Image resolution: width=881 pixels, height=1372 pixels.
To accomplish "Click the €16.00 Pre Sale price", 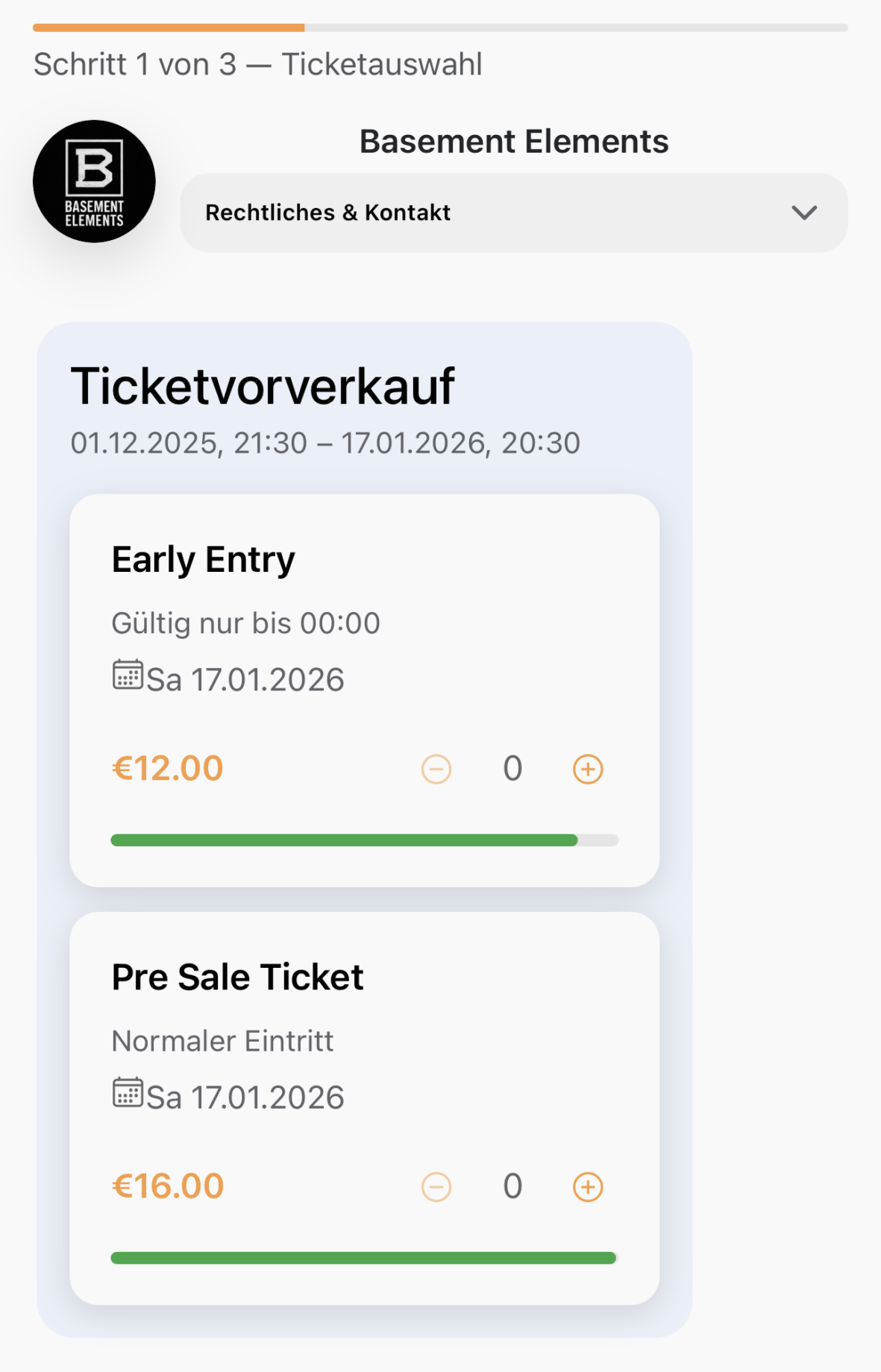I will pos(168,1186).
